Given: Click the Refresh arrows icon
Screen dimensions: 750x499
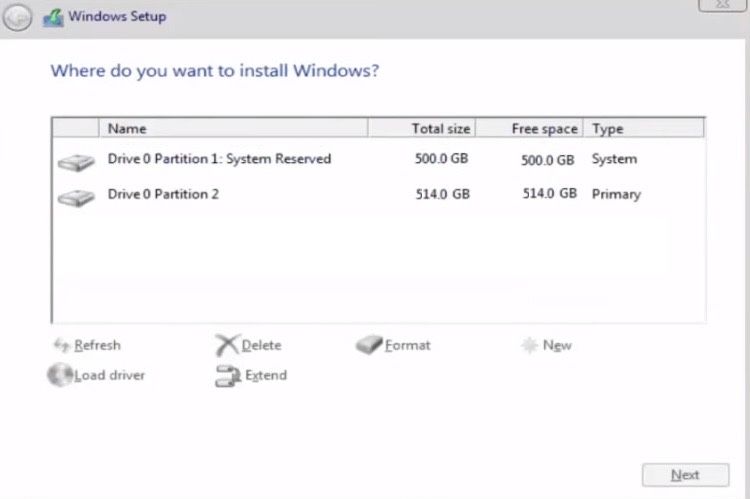Looking at the screenshot, I should click(61, 345).
